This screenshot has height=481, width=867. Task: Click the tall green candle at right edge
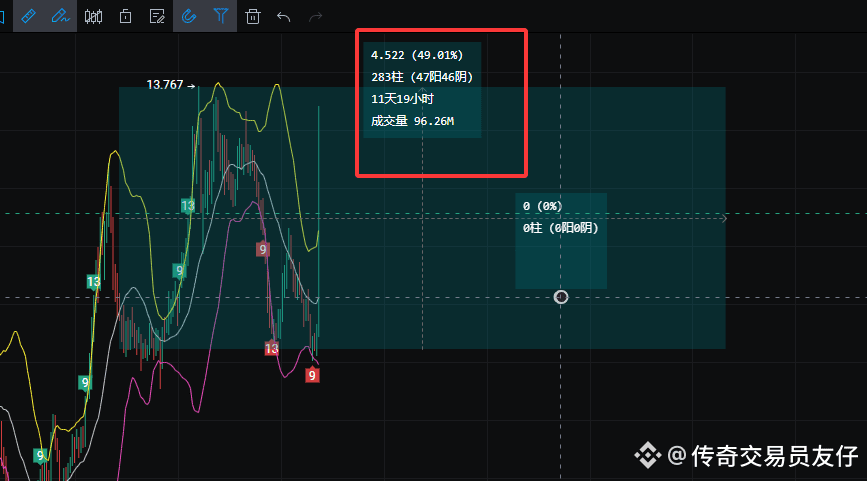(x=318, y=180)
